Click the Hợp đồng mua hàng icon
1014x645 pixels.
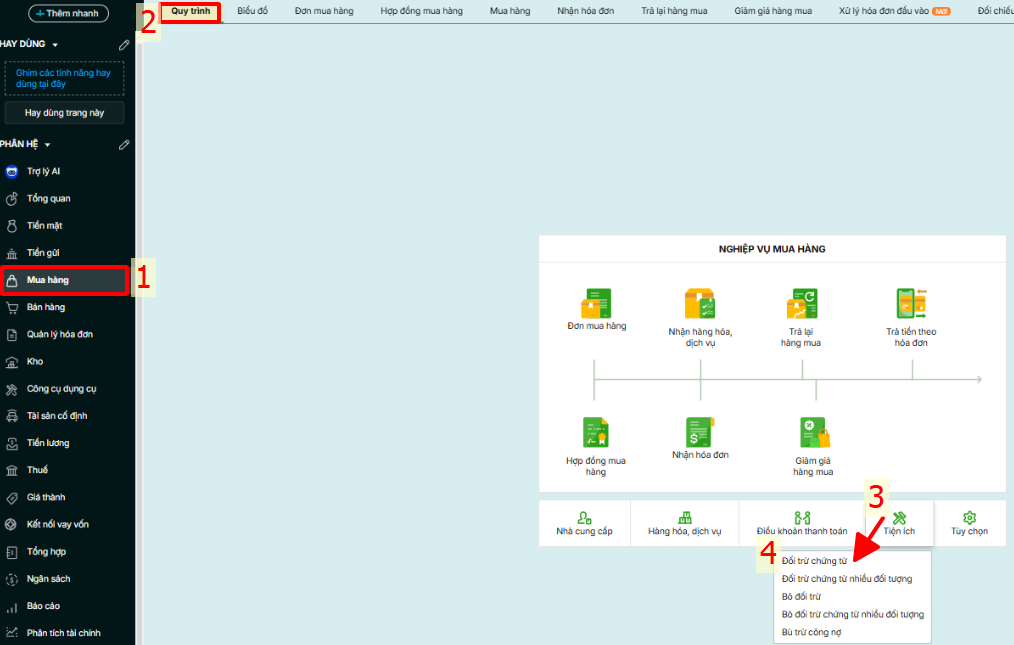coord(596,432)
